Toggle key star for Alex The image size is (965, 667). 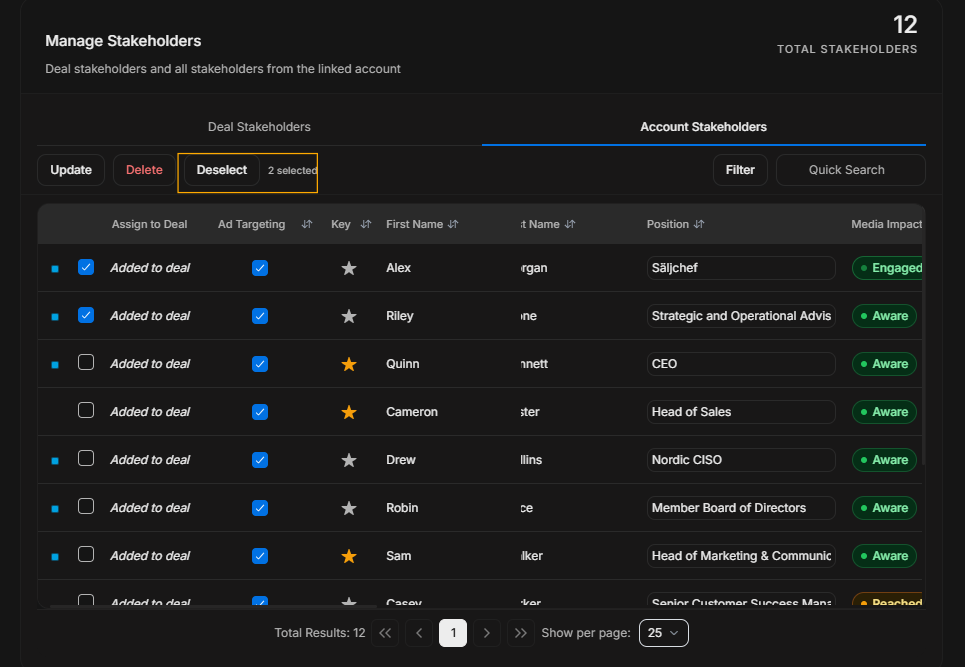click(349, 268)
